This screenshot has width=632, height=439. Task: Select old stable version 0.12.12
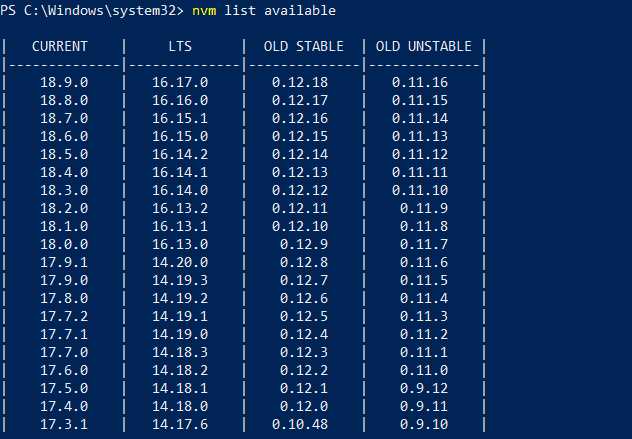300,190
